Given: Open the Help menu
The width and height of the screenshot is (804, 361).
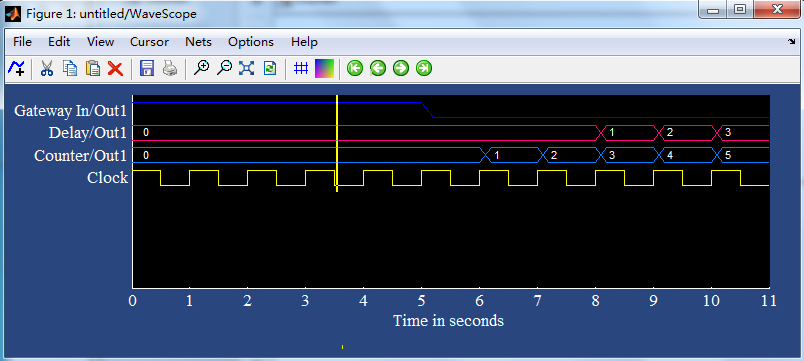Looking at the screenshot, I should [305, 42].
